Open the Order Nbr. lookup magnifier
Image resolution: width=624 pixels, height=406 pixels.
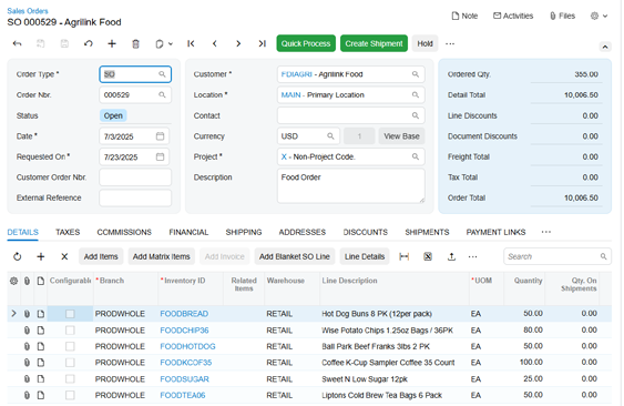(x=162, y=95)
